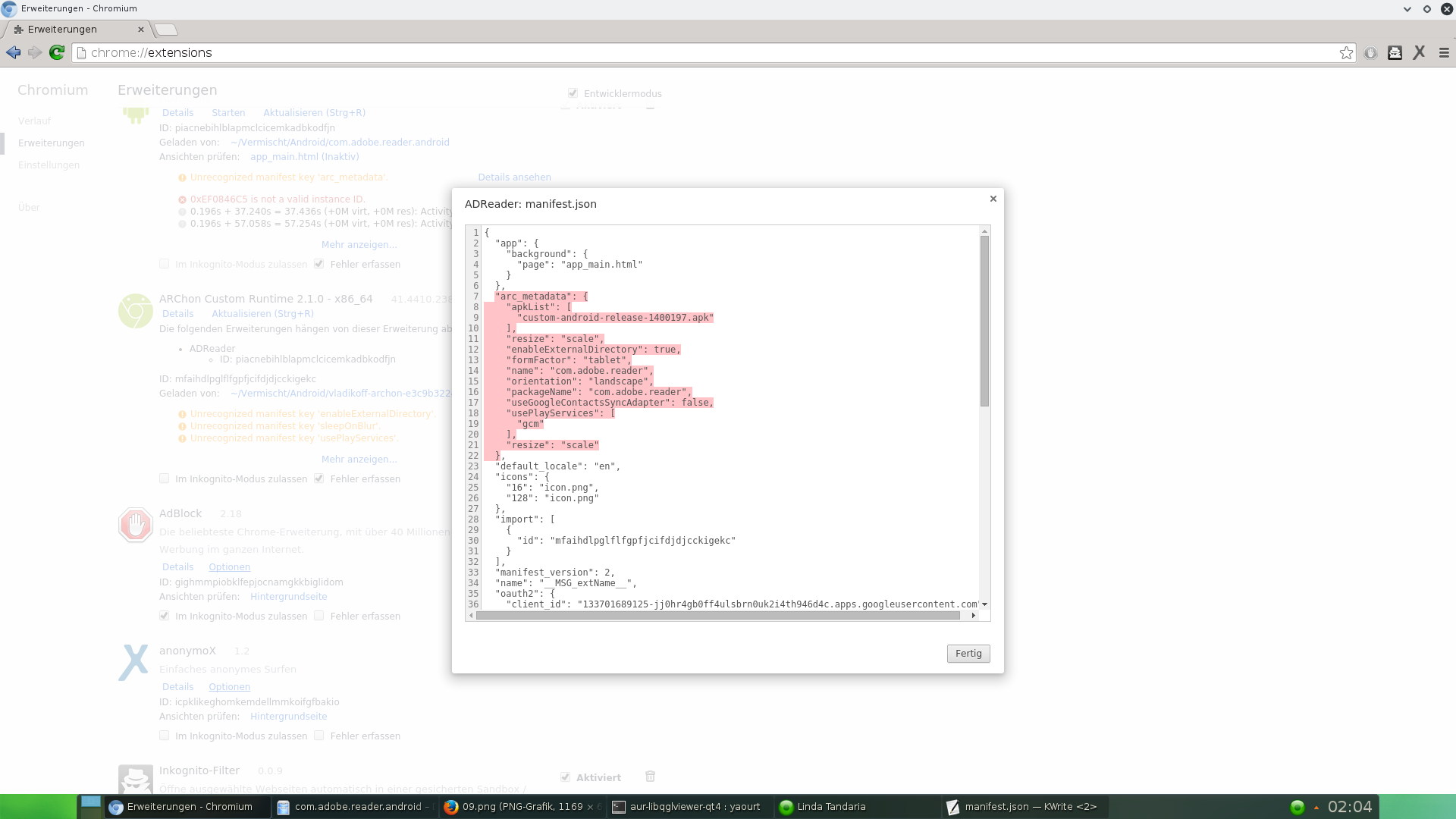Image resolution: width=1456 pixels, height=819 pixels.
Task: Click the Inkognito-Filter spy icon
Action: point(136,779)
